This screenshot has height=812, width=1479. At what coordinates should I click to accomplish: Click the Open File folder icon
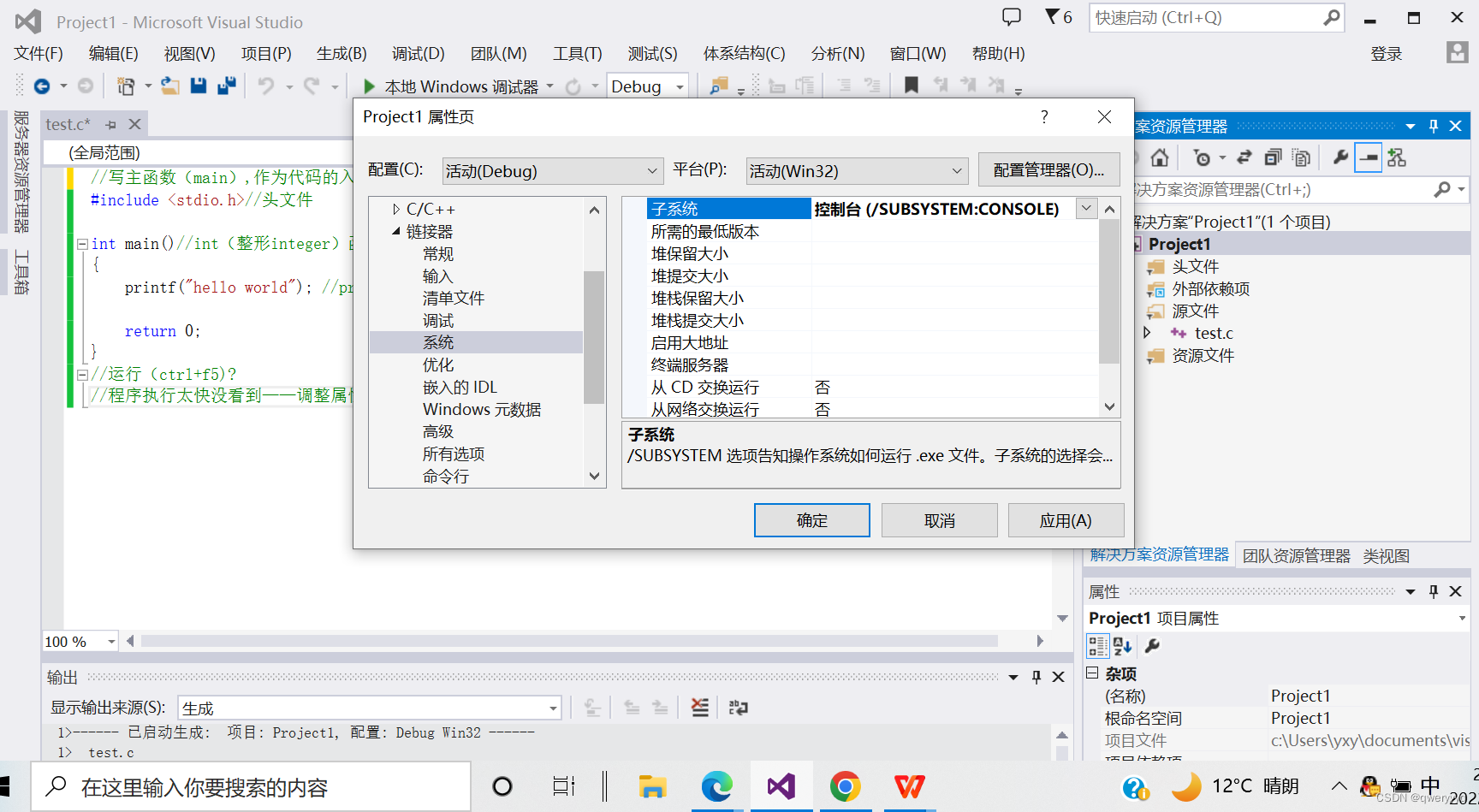pyautogui.click(x=170, y=86)
